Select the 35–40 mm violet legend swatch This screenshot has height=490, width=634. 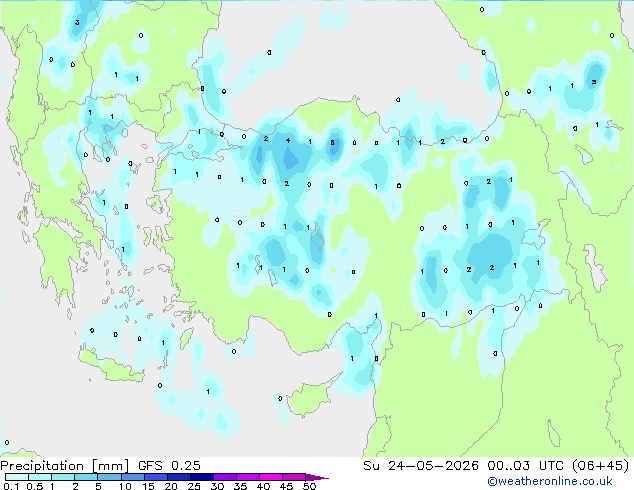tap(248, 477)
